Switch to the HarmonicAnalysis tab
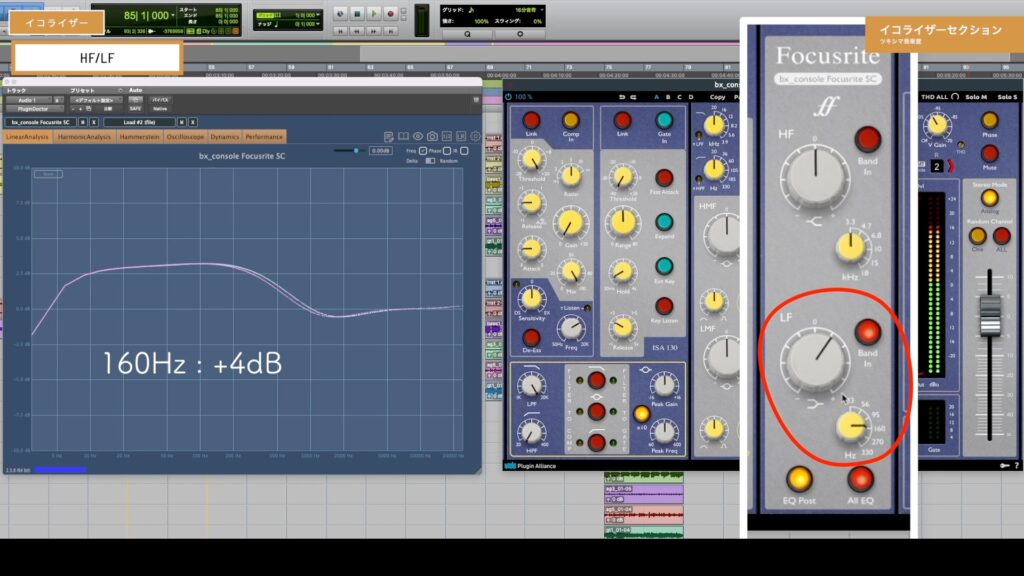The width and height of the screenshot is (1024, 576). 84,136
